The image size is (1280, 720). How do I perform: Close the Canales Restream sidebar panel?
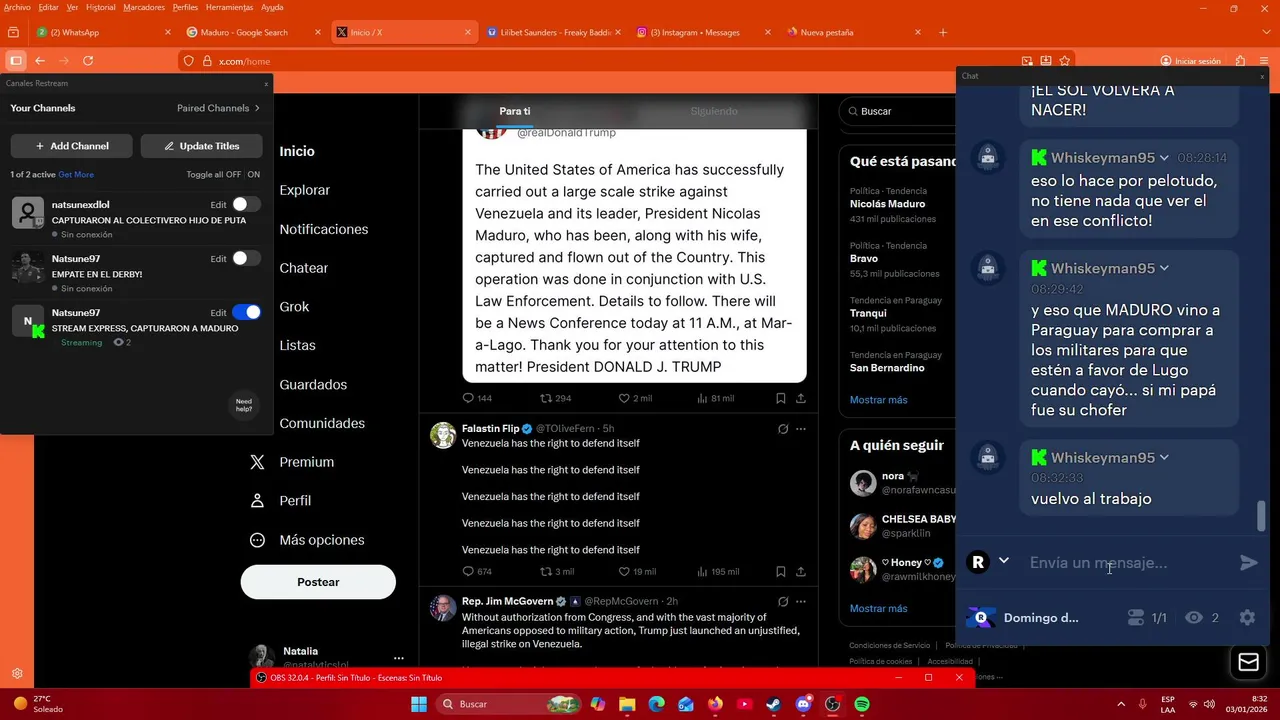(266, 84)
